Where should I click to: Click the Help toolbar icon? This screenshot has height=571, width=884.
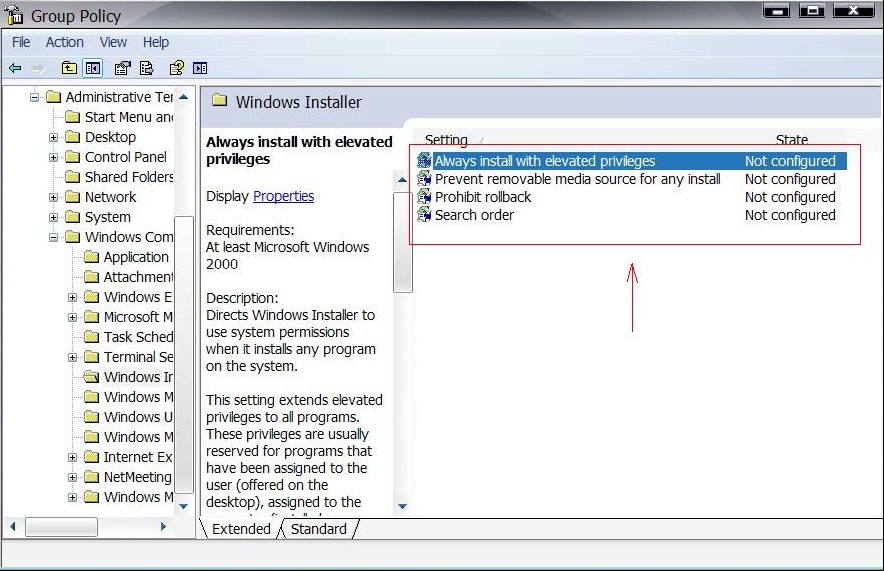click(176, 68)
